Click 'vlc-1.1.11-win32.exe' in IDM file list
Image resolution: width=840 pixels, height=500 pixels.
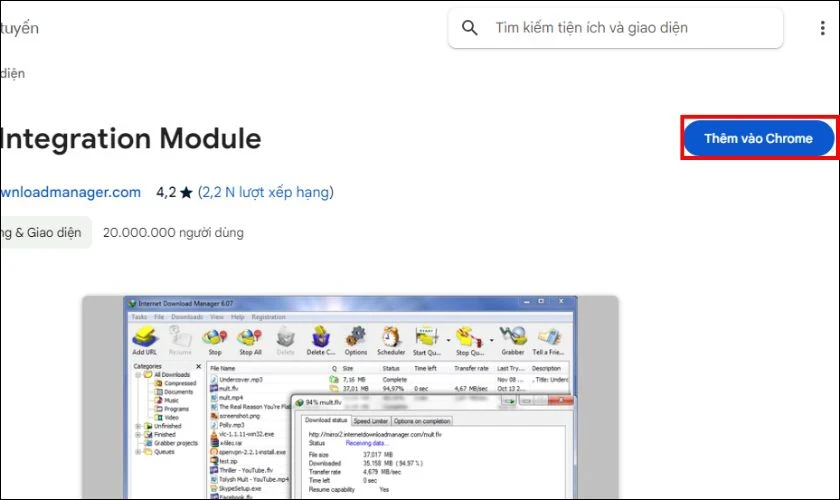242,434
